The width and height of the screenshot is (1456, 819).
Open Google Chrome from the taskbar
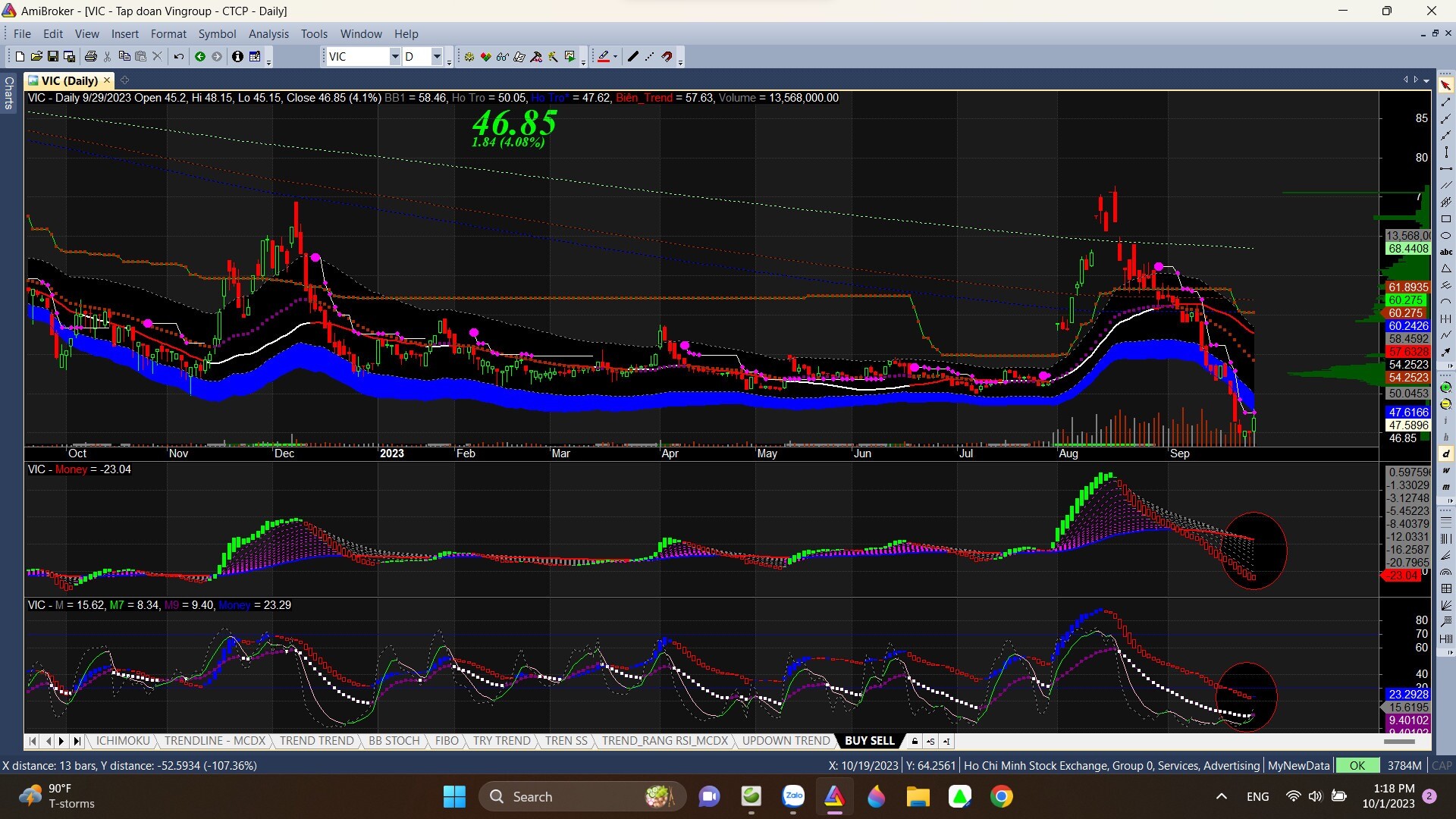pos(1002,797)
